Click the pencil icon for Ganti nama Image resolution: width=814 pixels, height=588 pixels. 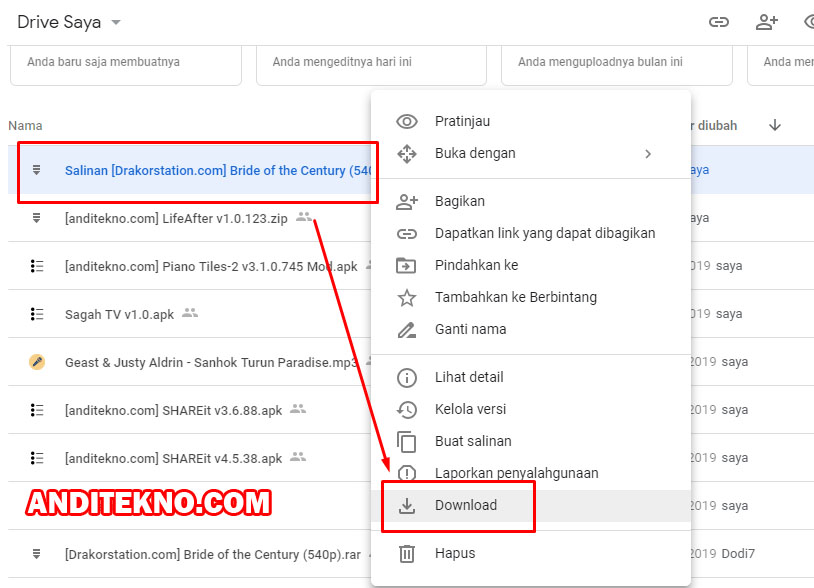click(407, 330)
